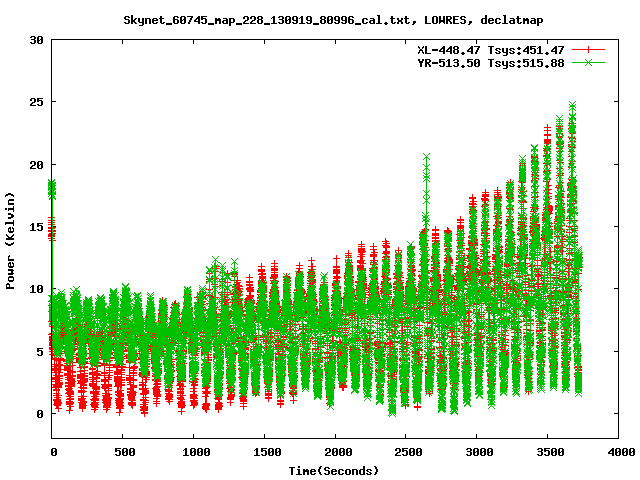Click the Time(Seconds) x-axis label
The image size is (640, 480).
(x=334, y=470)
